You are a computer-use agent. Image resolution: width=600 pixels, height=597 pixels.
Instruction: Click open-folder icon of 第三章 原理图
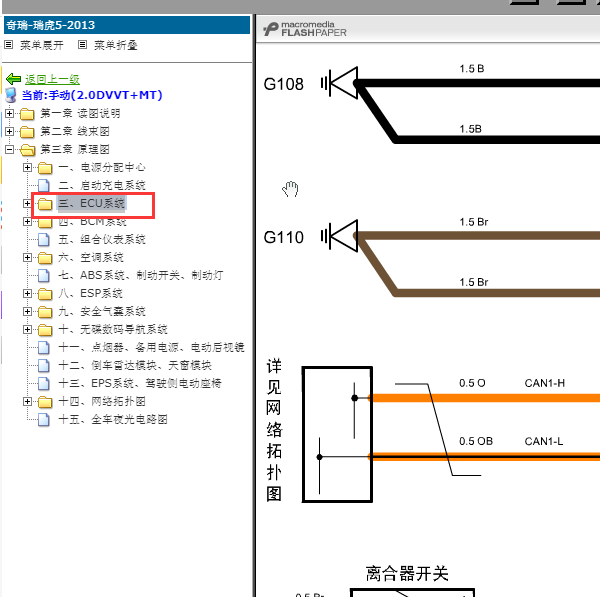pyautogui.click(x=27, y=150)
